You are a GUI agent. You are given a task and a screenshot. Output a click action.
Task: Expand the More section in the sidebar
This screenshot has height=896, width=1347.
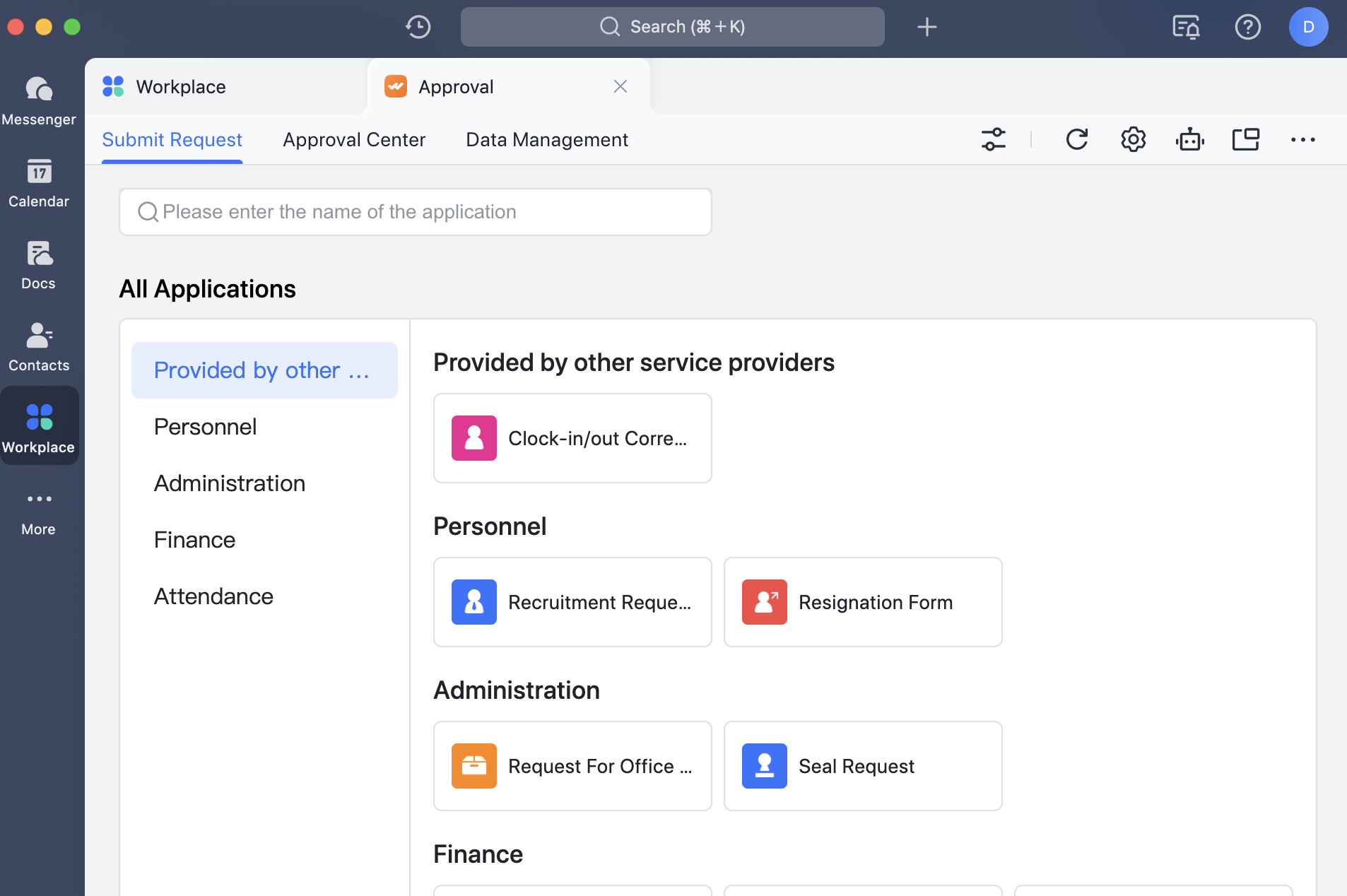point(38,510)
